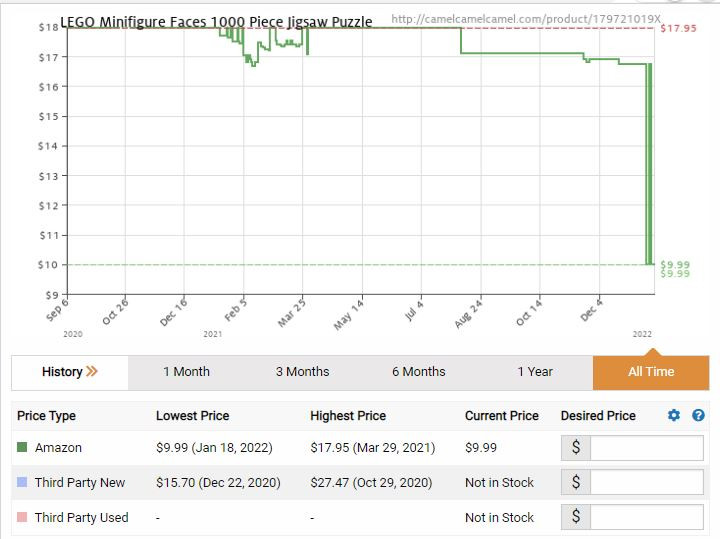Toggle the blue Third Party New swatch

click(22, 482)
